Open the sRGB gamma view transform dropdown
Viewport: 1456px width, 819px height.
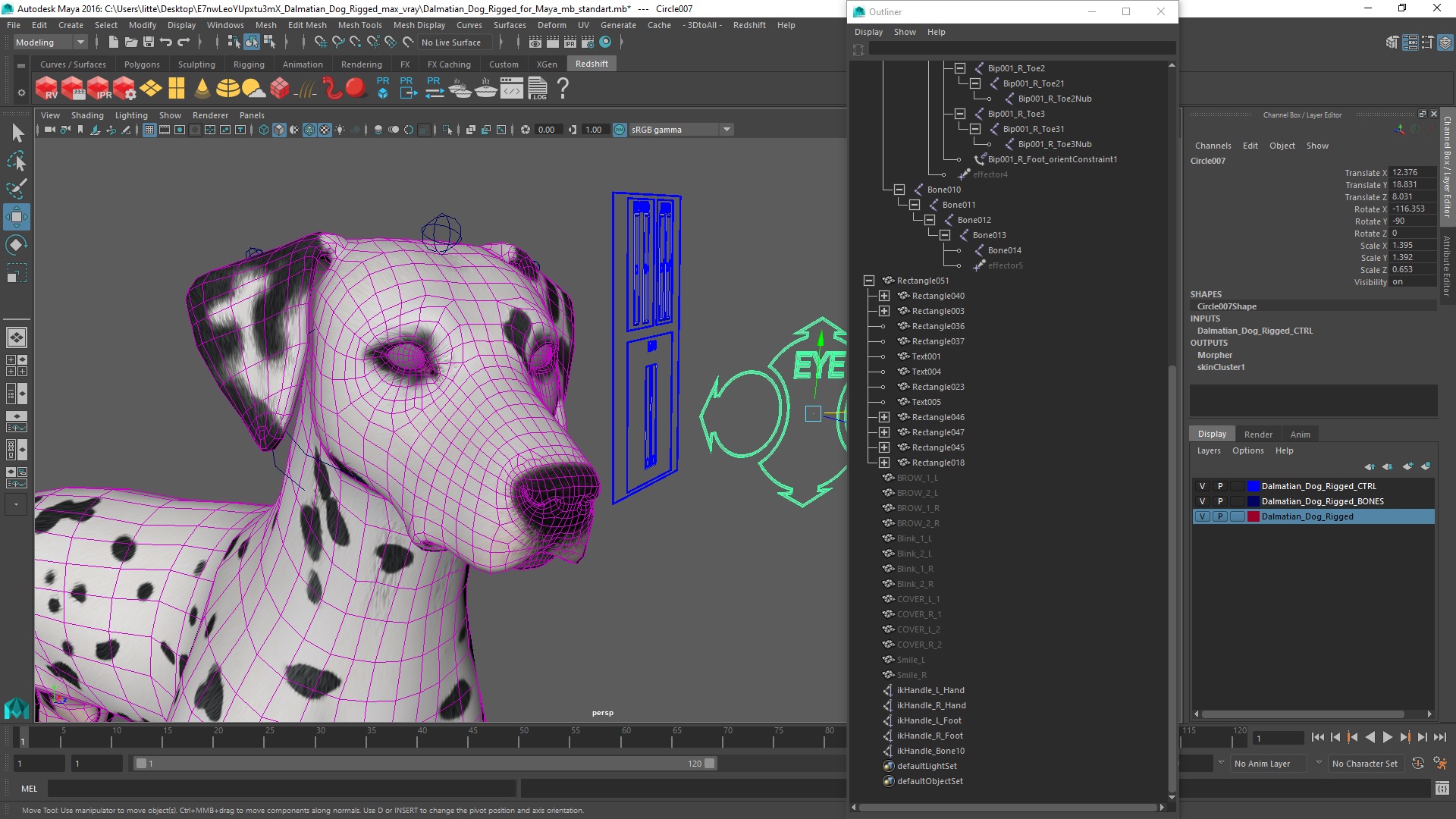[681, 130]
